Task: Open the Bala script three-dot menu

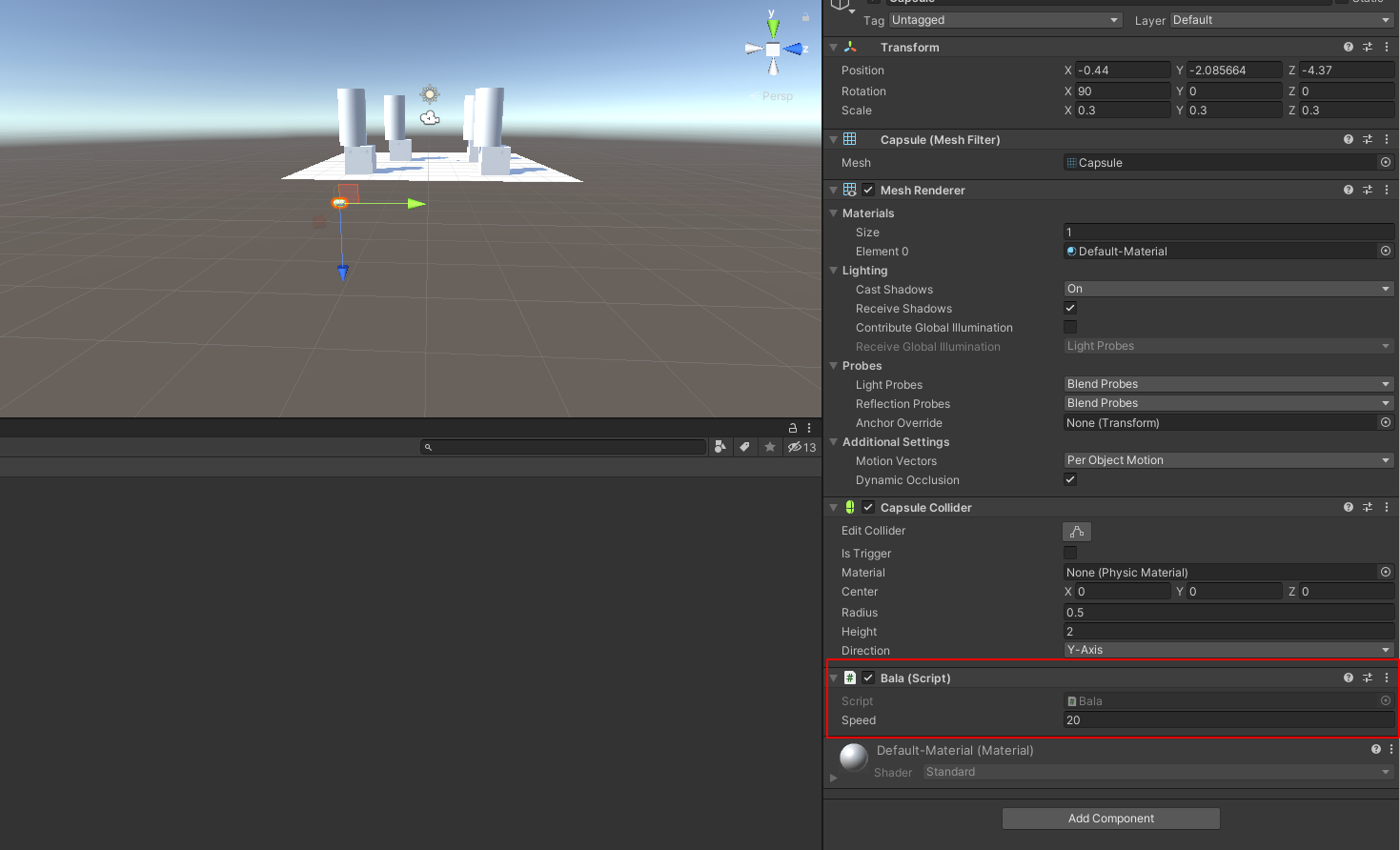Action: (1387, 678)
